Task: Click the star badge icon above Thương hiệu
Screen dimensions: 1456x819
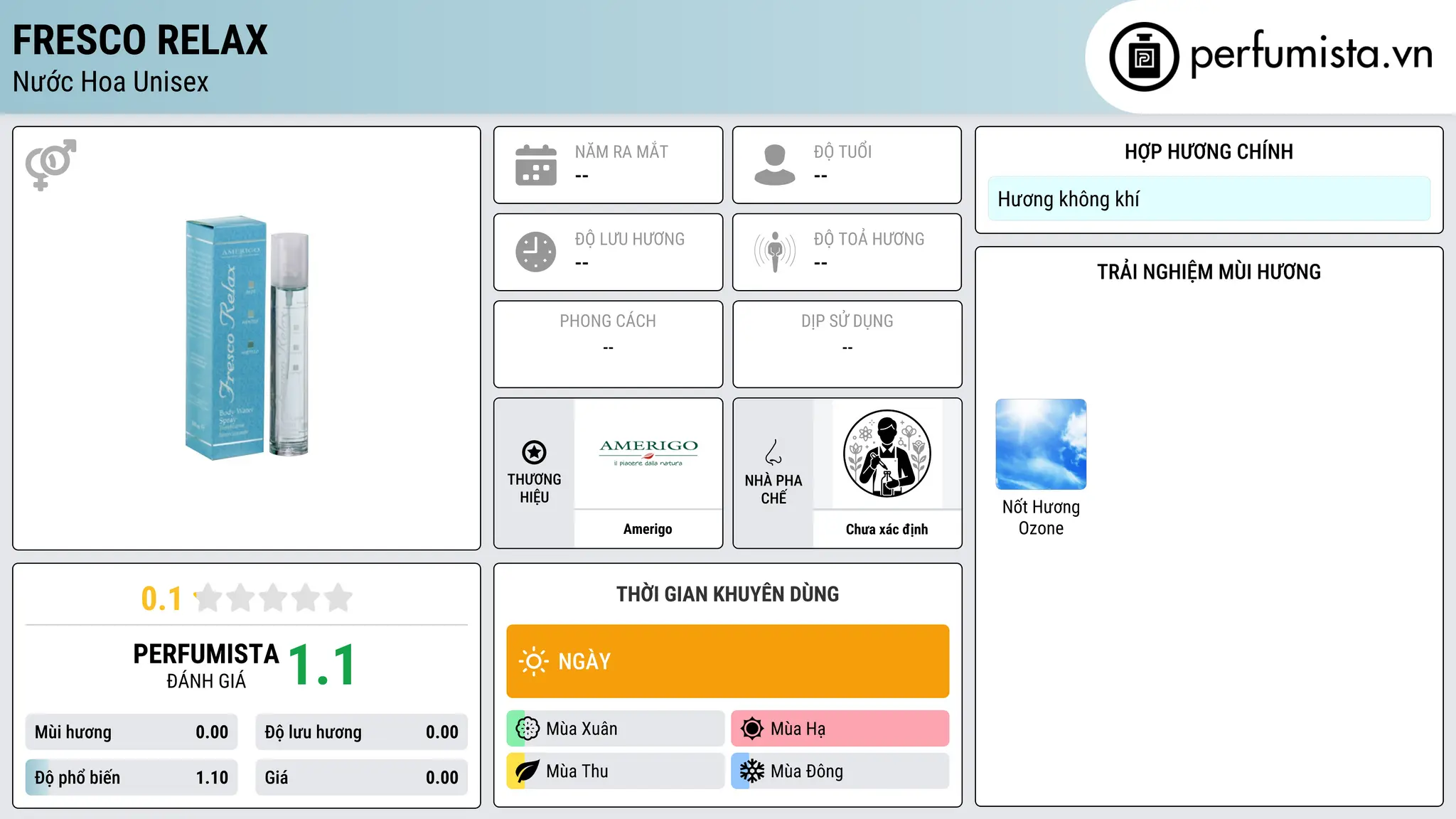Action: (x=534, y=452)
